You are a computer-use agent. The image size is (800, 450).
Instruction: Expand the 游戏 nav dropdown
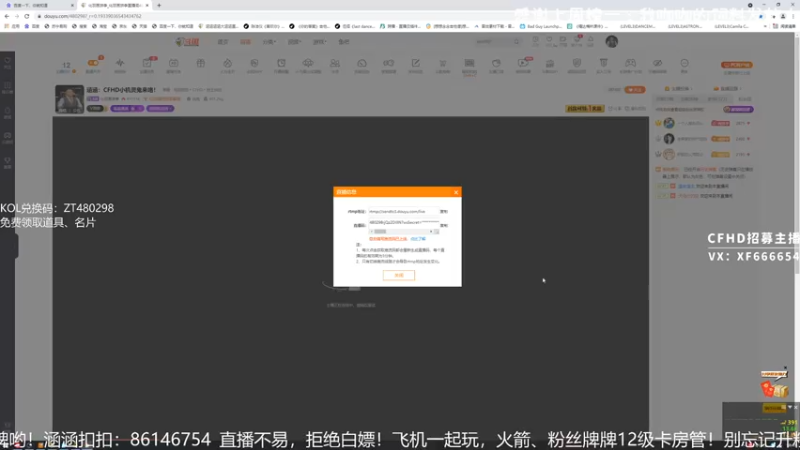coord(319,42)
